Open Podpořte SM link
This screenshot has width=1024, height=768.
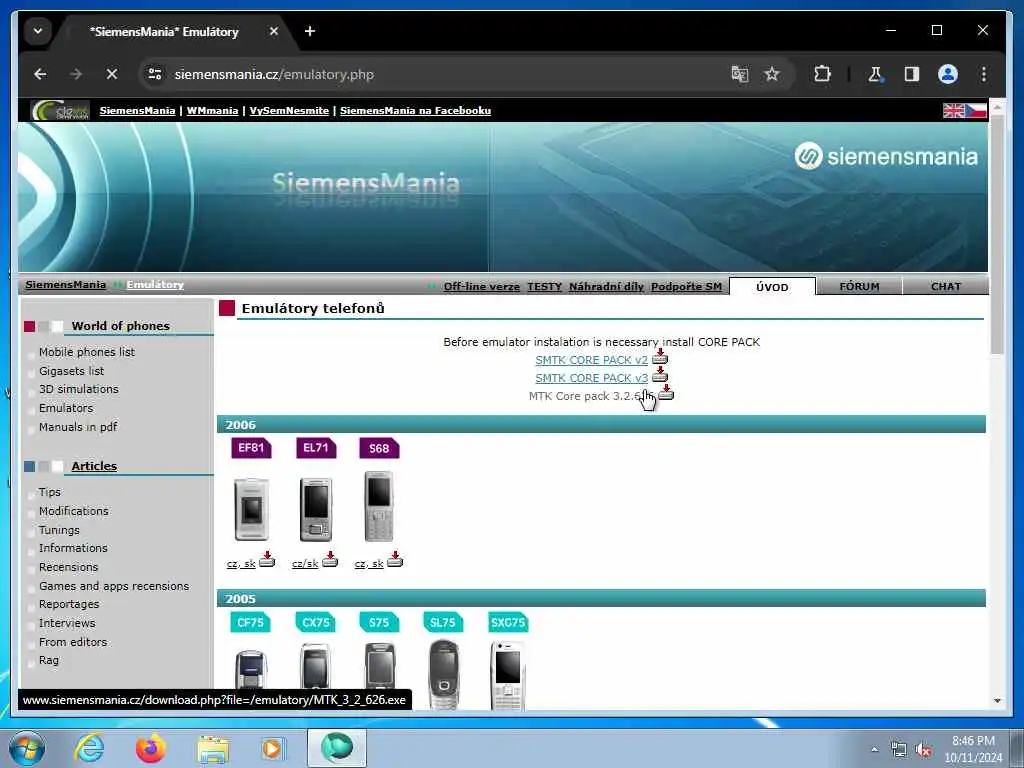point(686,287)
